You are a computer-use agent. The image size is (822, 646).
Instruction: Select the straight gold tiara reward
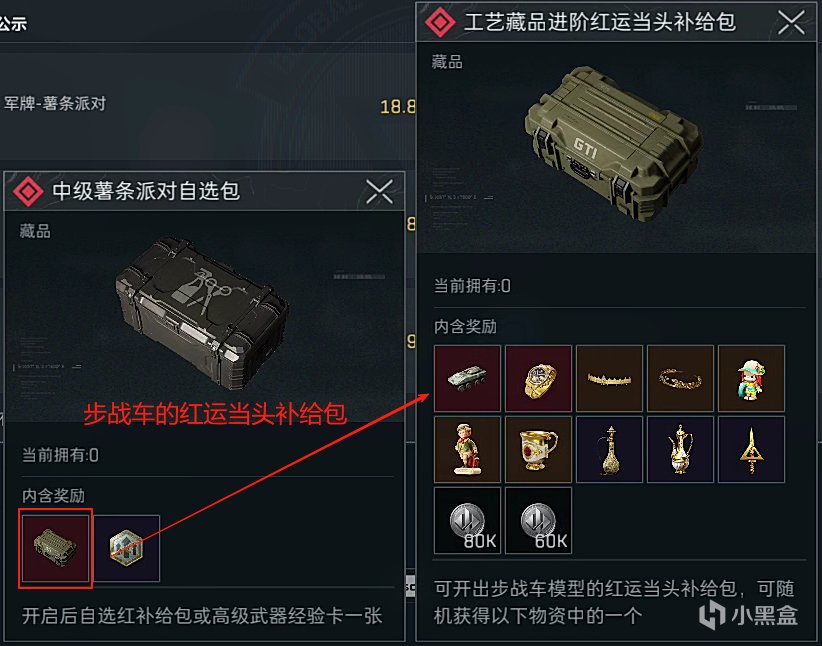609,378
